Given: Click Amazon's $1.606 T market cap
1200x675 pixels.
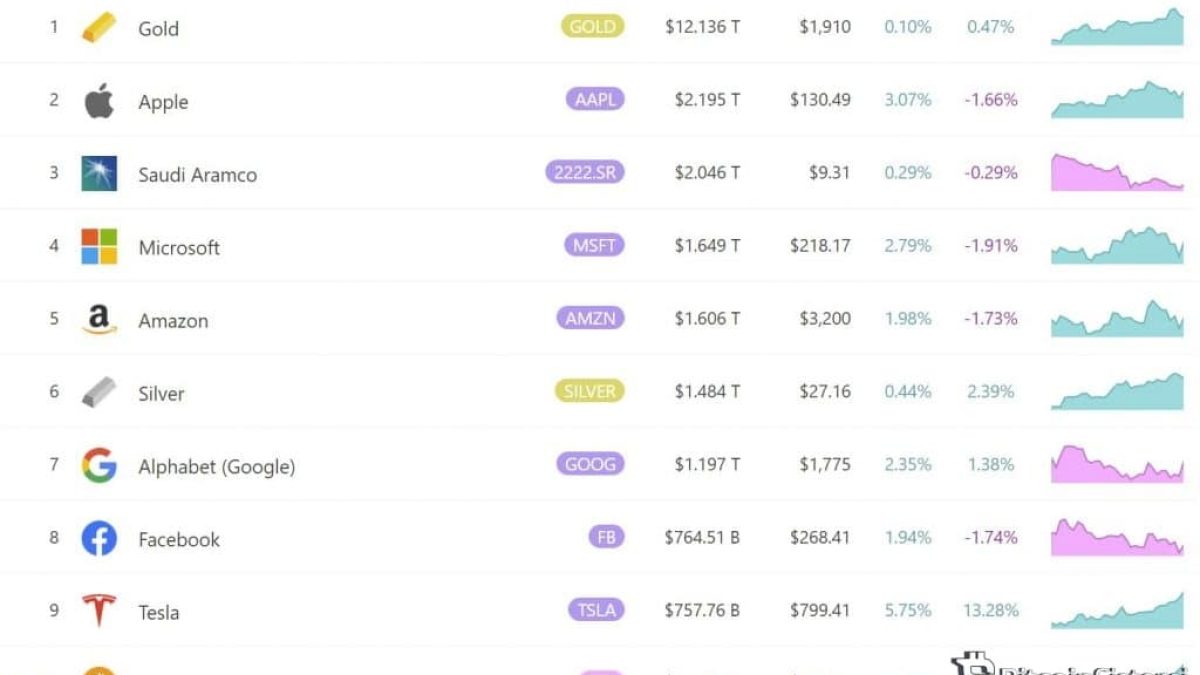Looking at the screenshot, I should point(707,318).
